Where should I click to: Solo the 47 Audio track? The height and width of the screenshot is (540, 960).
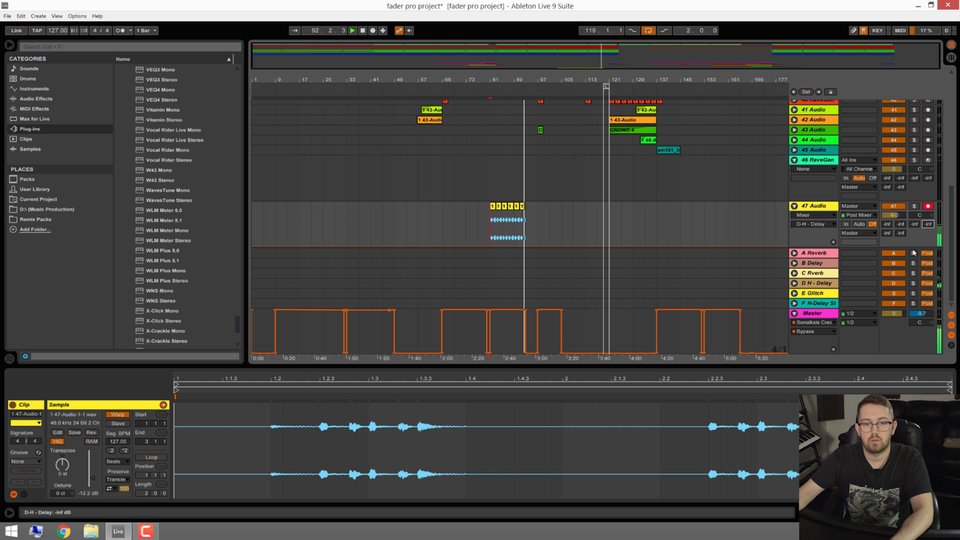click(914, 206)
